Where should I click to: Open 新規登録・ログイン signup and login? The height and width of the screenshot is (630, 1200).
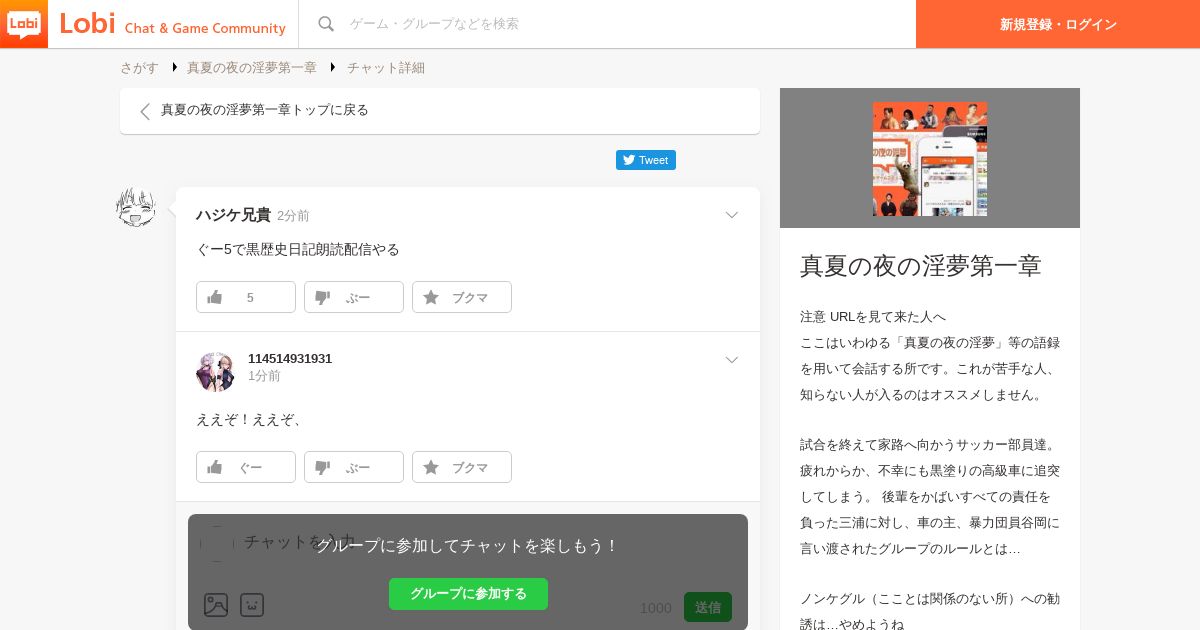(x=1058, y=24)
